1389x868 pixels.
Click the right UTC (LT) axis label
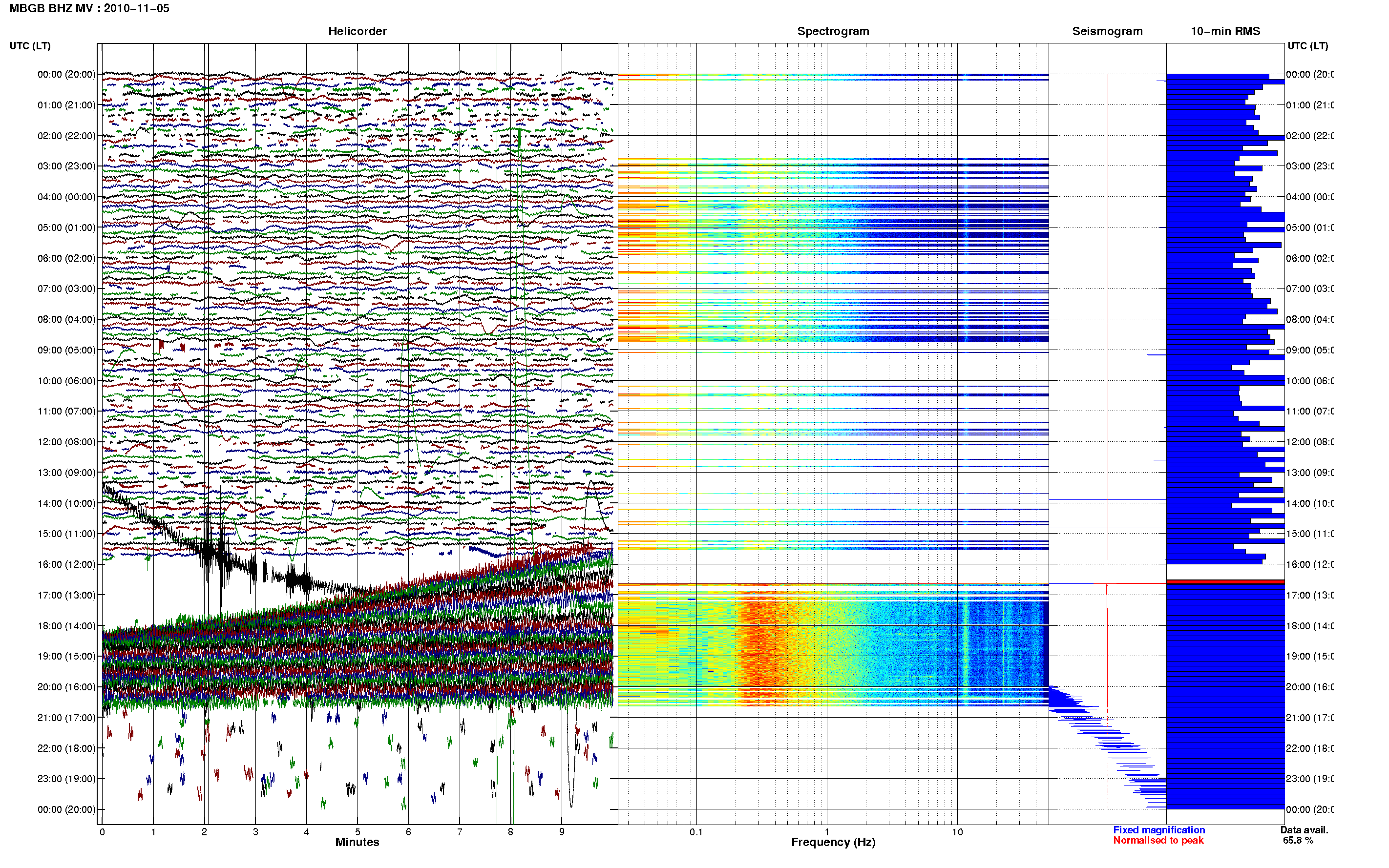(x=1307, y=45)
